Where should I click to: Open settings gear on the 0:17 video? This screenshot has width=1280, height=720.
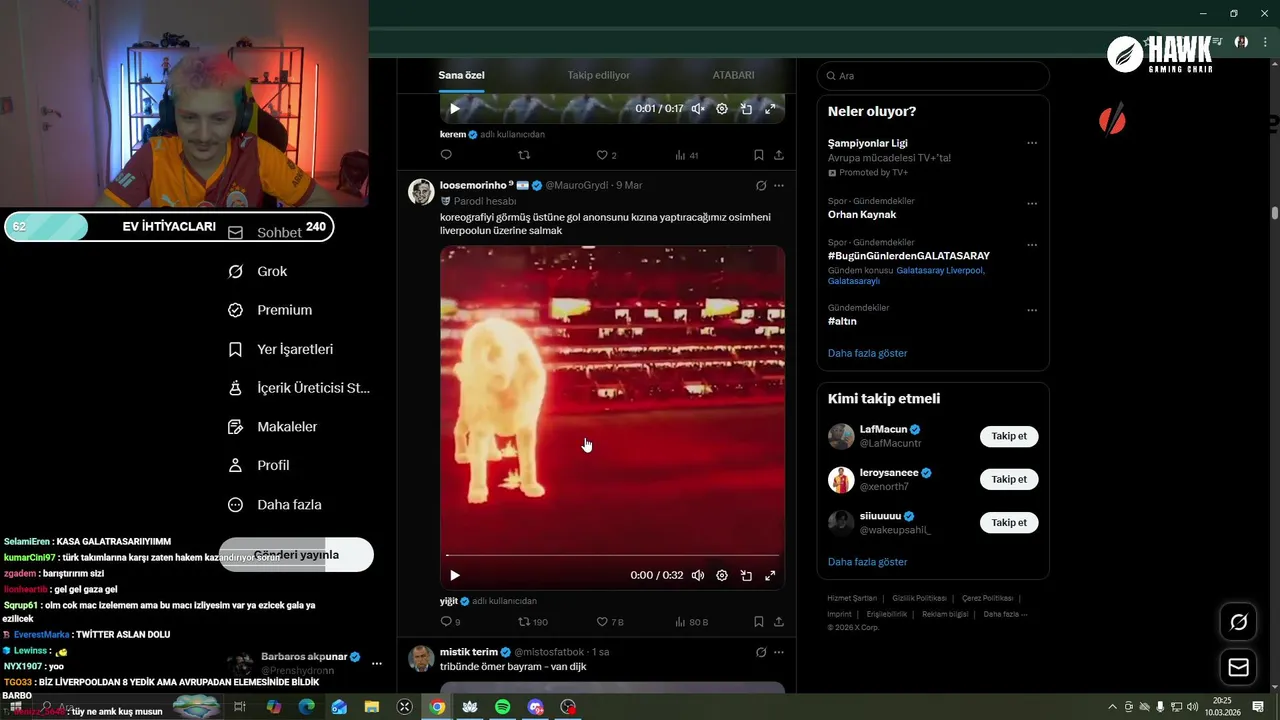click(x=722, y=109)
